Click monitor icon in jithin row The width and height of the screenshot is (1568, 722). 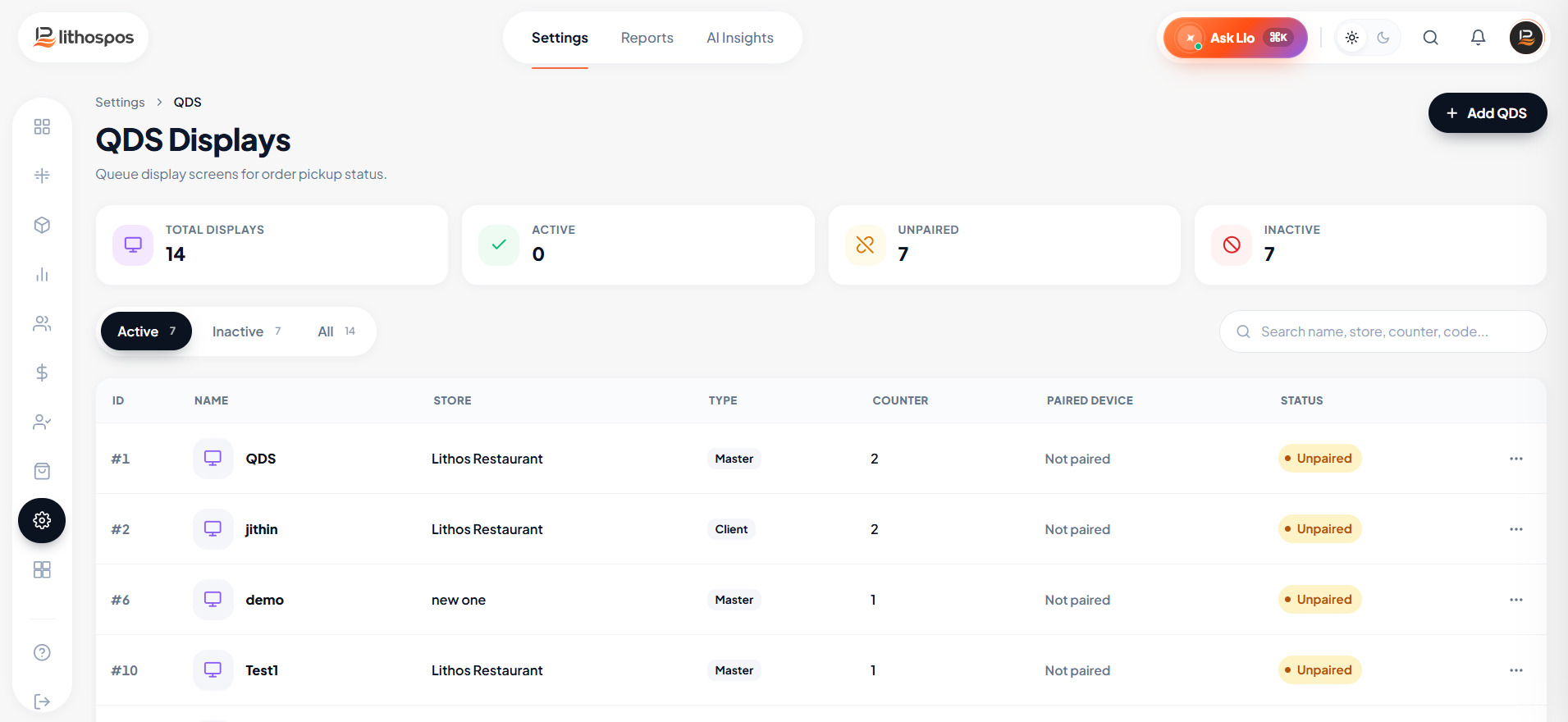[x=213, y=529]
